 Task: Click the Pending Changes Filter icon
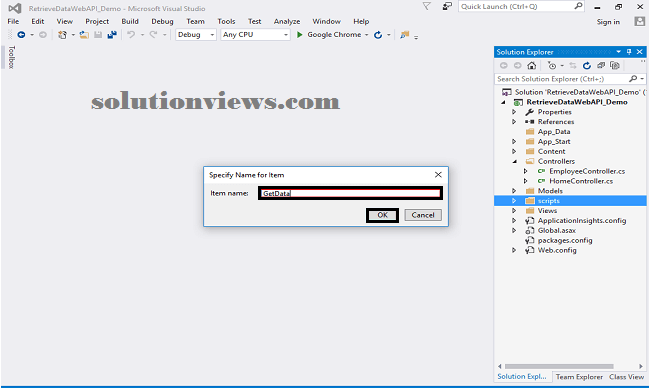(552, 65)
